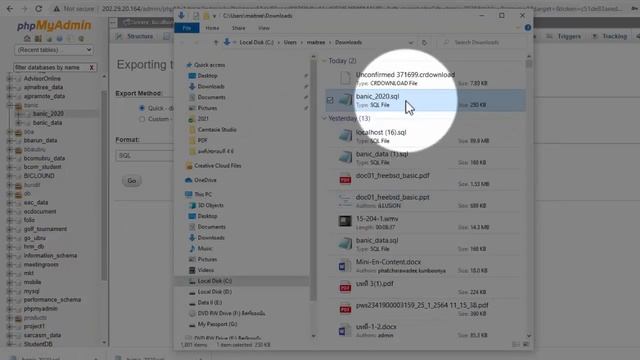The width and height of the screenshot is (640, 360).
Task: Click the This PC icon in sidebar
Action: point(188,194)
